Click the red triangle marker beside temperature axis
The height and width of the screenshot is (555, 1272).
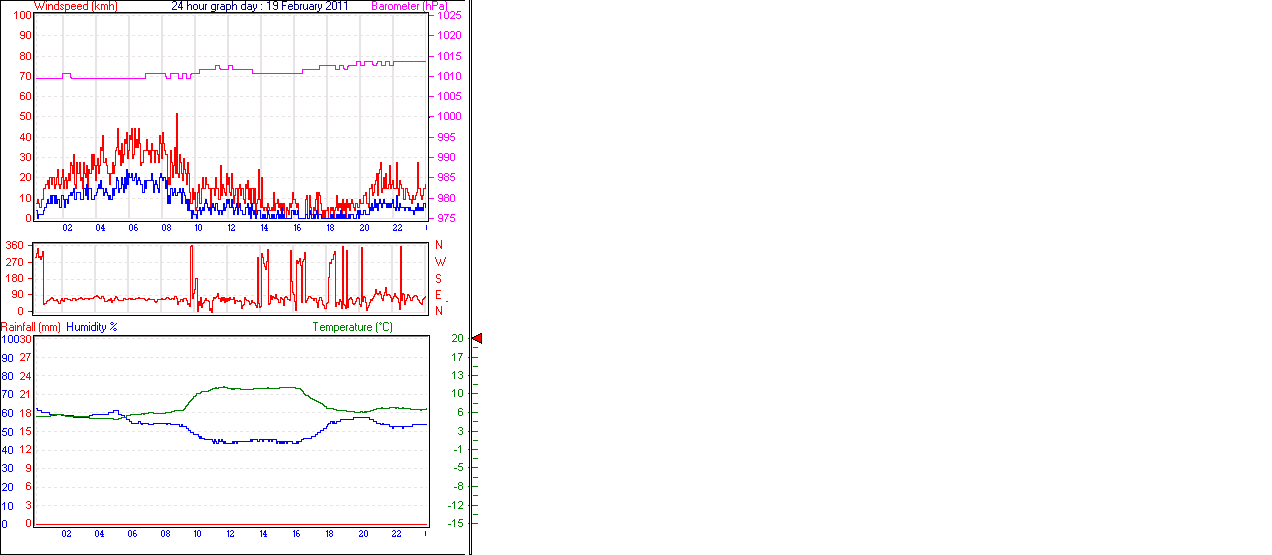(x=477, y=339)
